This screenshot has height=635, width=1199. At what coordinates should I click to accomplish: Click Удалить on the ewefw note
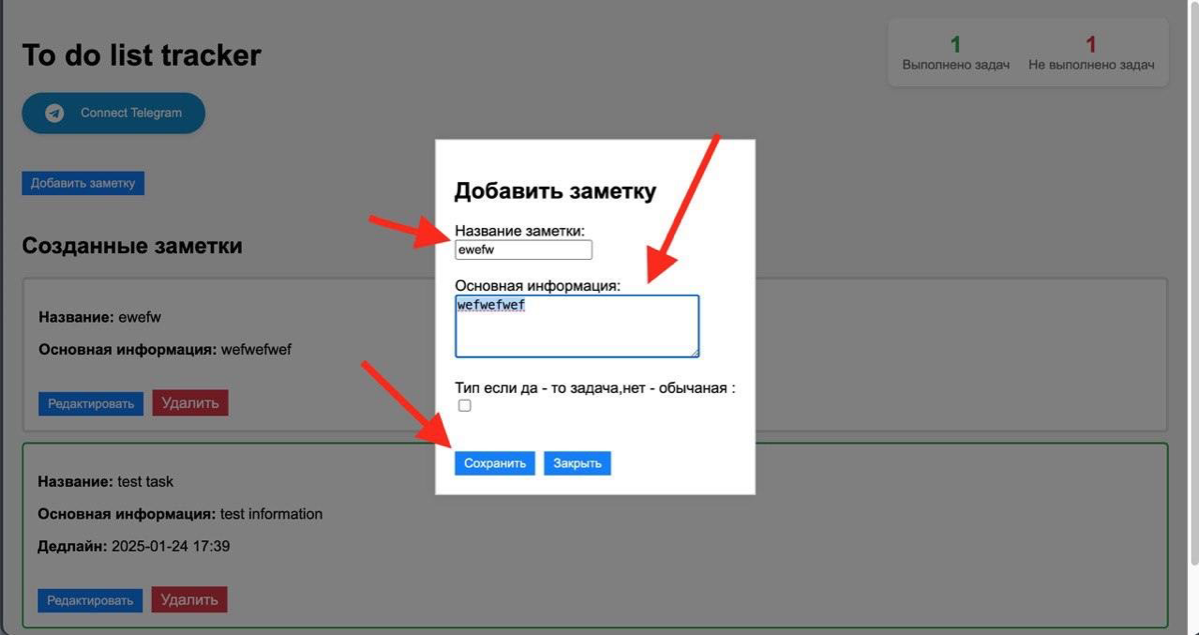point(190,403)
